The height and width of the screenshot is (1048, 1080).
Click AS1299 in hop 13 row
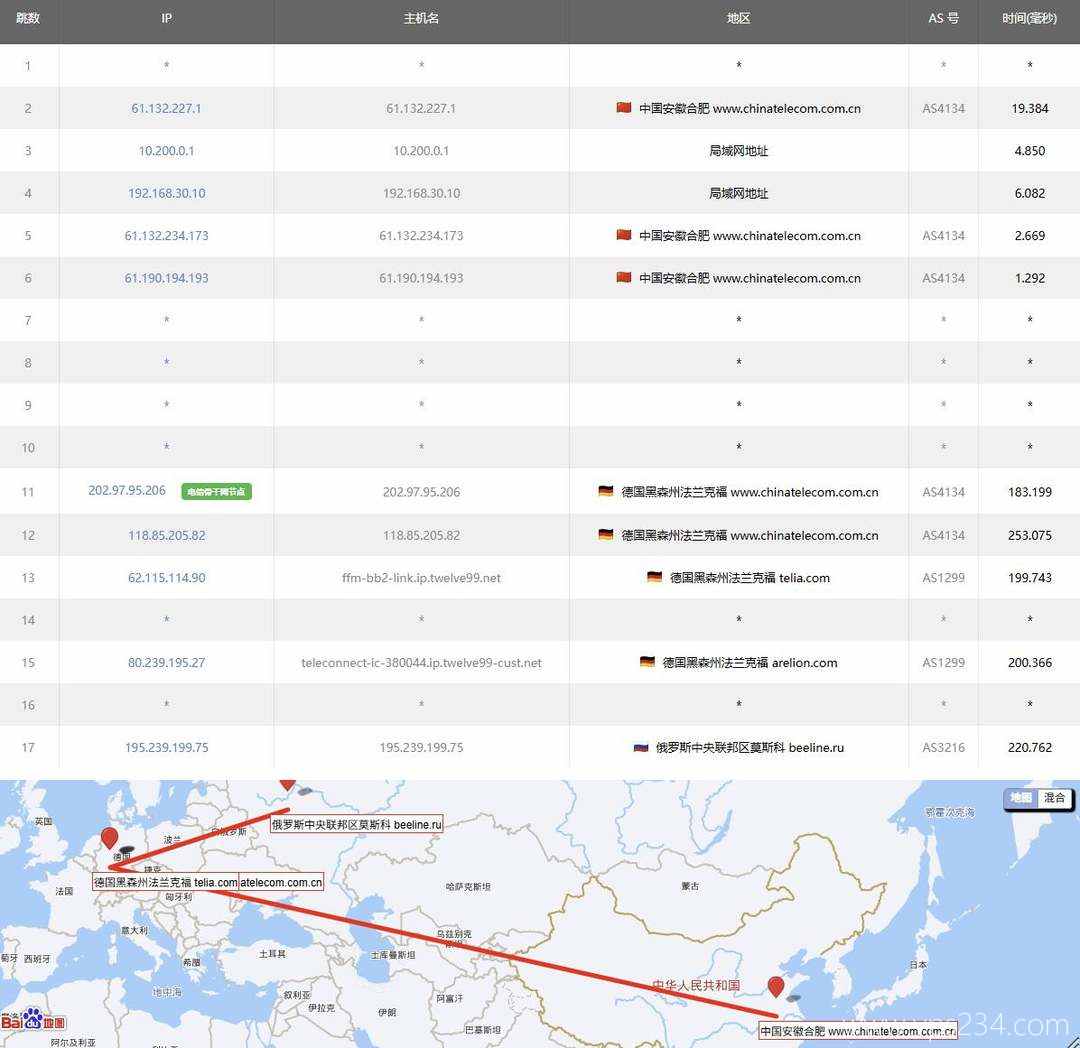click(943, 578)
